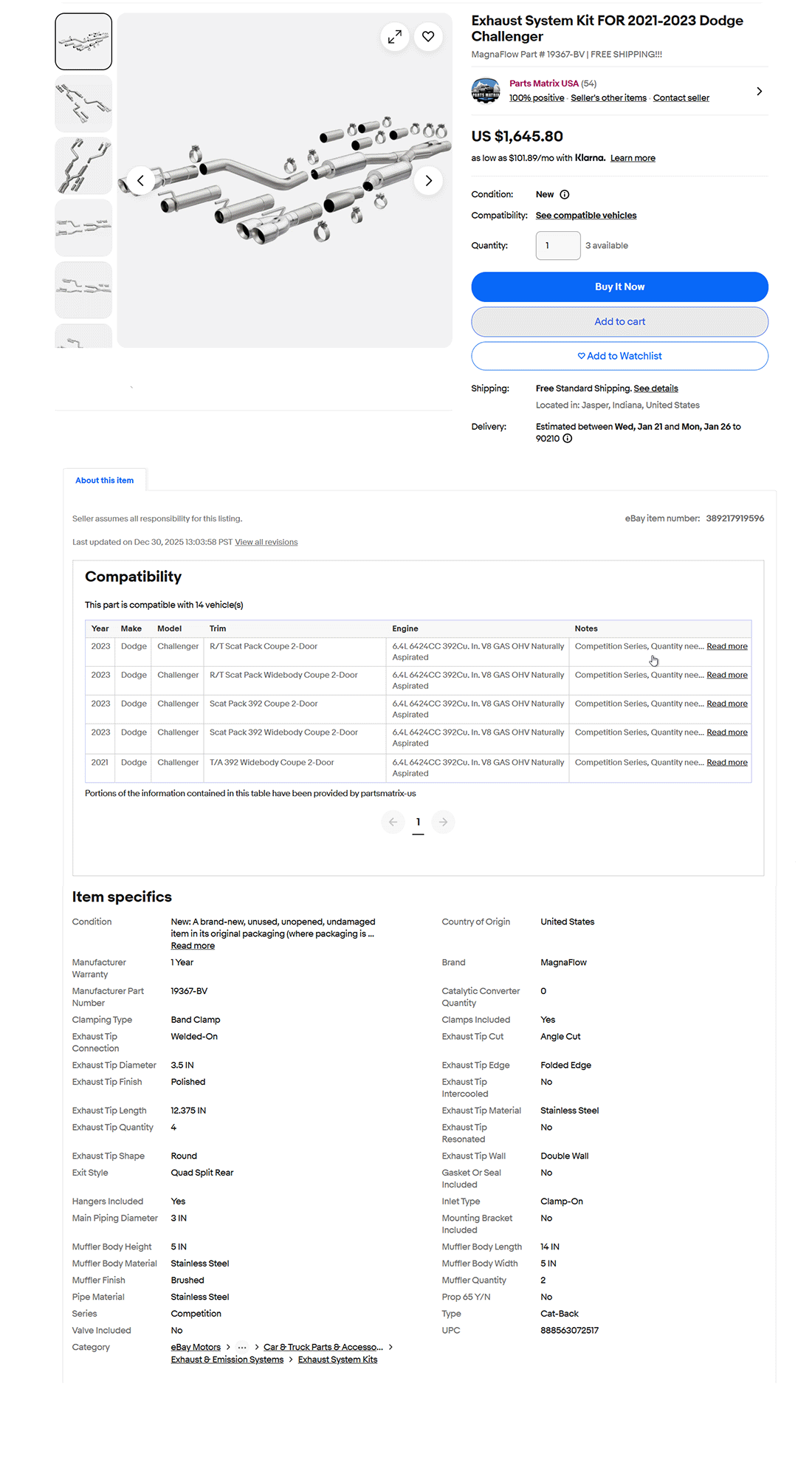Add item to Watchlist
This screenshot has height=1471, width=812.
click(619, 356)
